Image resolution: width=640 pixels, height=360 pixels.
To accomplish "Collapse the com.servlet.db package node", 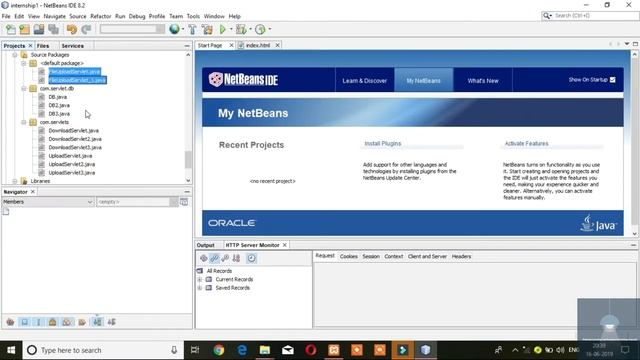I will pos(24,89).
